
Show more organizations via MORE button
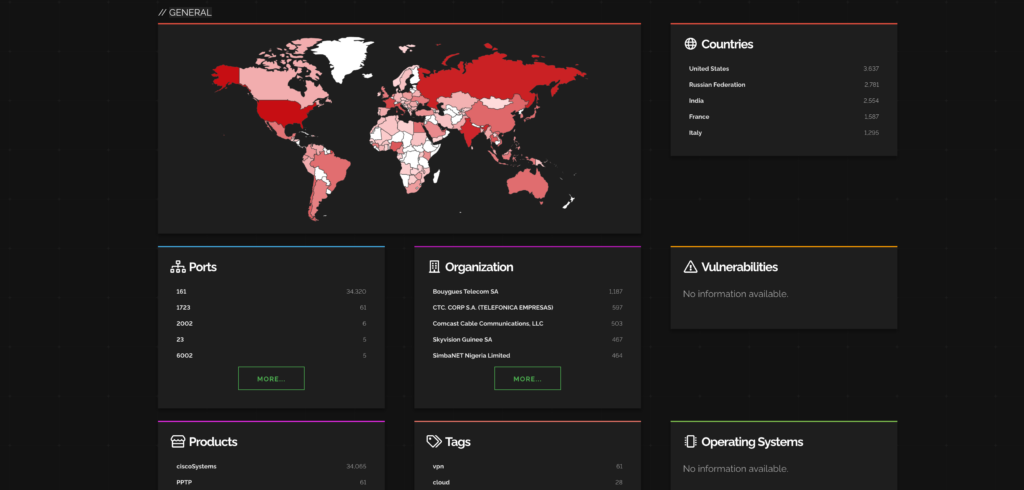pyautogui.click(x=527, y=378)
